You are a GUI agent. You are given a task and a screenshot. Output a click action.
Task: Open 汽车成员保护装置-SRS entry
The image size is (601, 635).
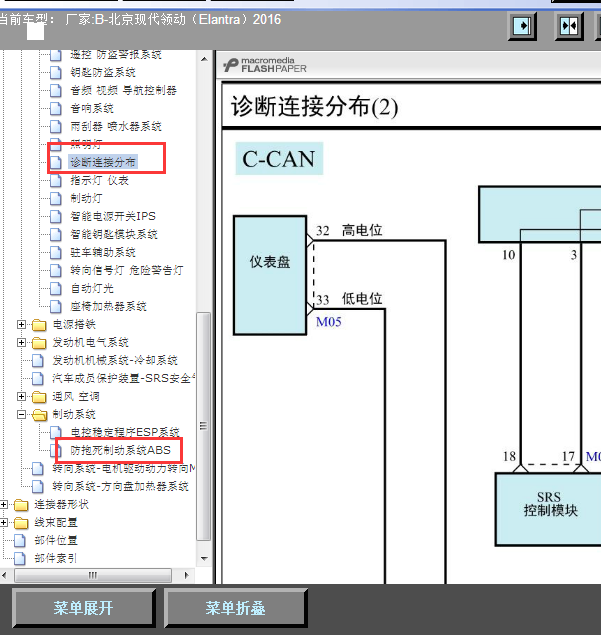coord(124,379)
